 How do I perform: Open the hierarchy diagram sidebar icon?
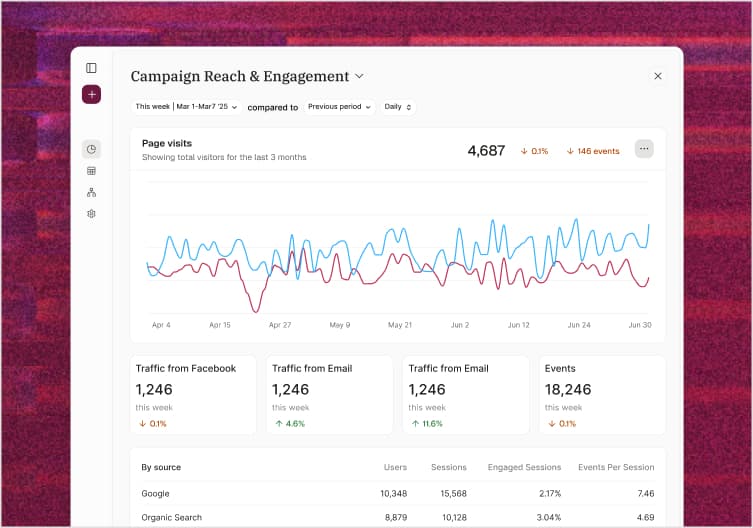91,192
